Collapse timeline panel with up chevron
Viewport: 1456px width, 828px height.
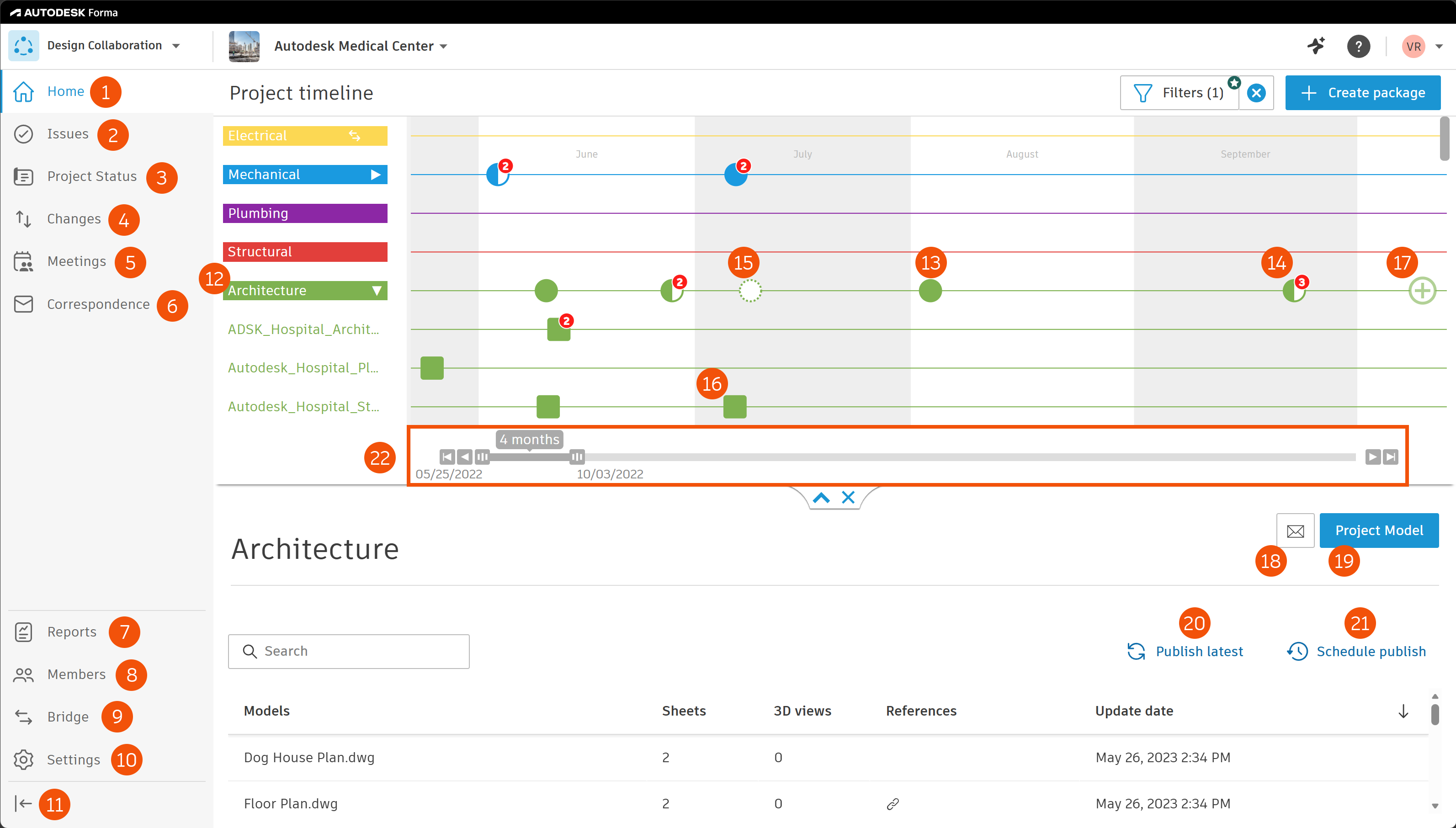coord(821,498)
